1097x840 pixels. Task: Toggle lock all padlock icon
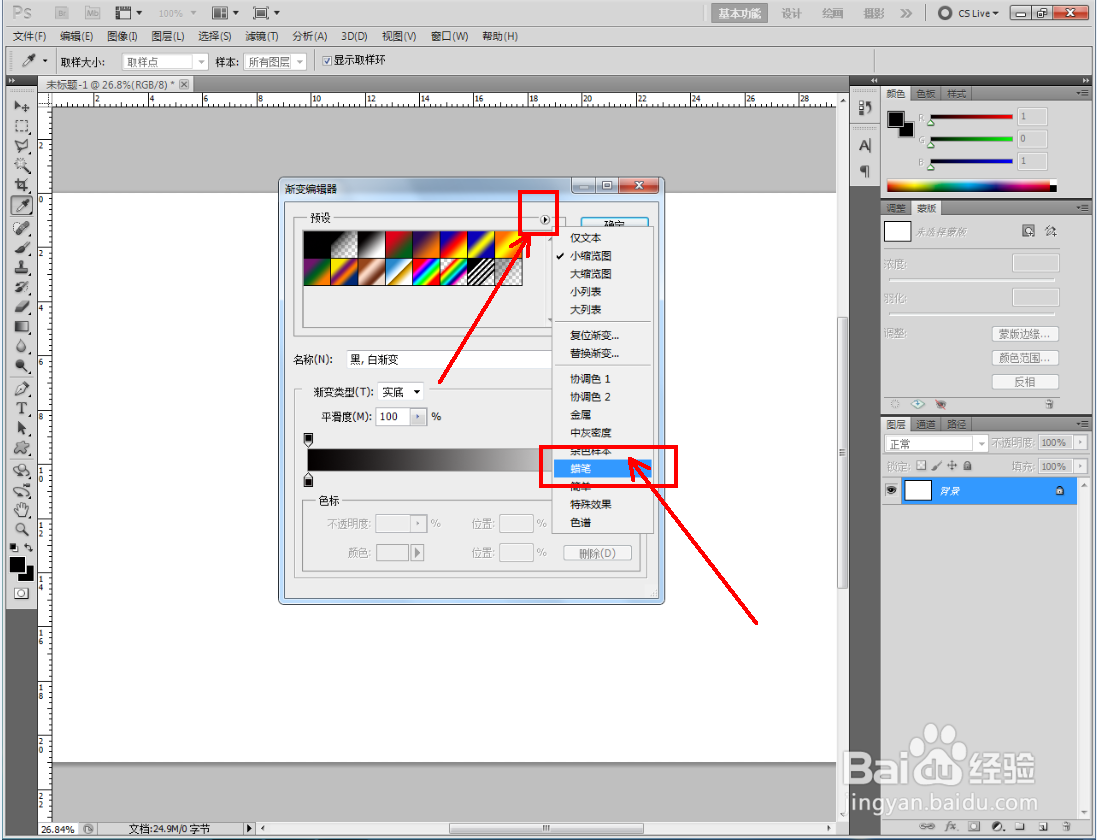click(967, 466)
